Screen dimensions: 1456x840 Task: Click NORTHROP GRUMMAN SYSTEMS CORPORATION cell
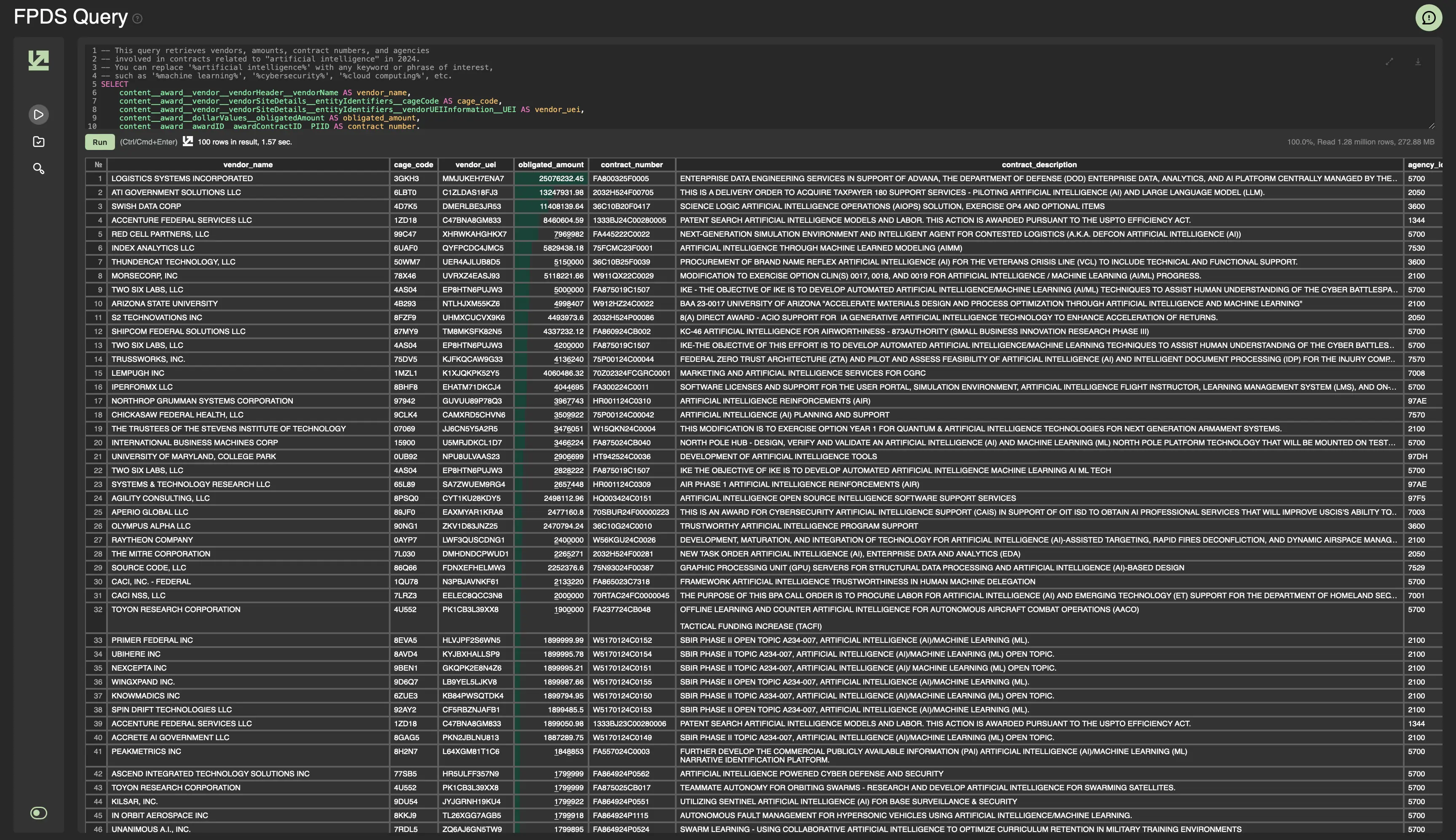tap(248, 401)
